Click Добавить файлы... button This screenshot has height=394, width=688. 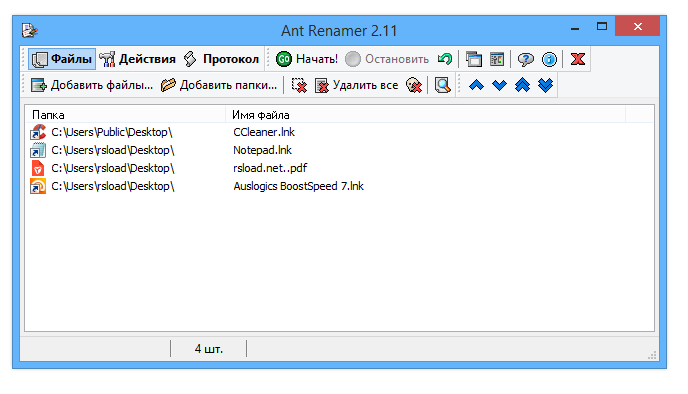(x=92, y=85)
